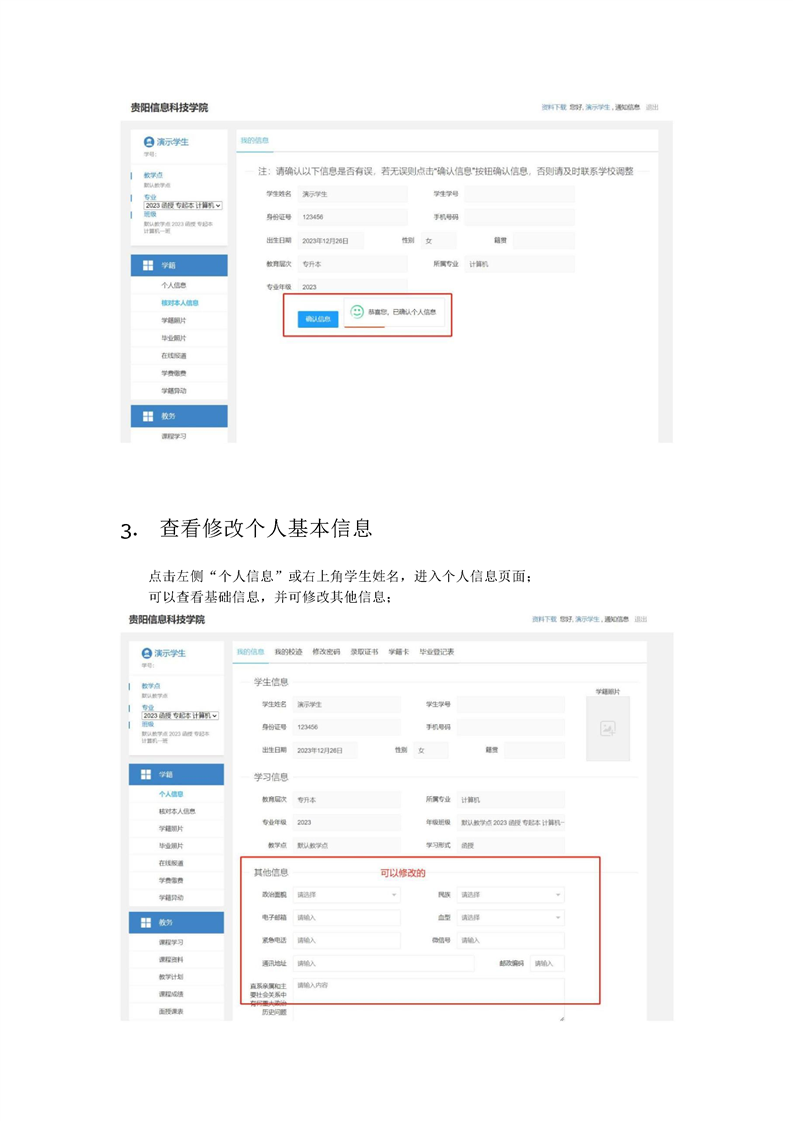The width and height of the screenshot is (793, 1121).
Task: Click the 紧急电话 input field
Action: (x=347, y=940)
